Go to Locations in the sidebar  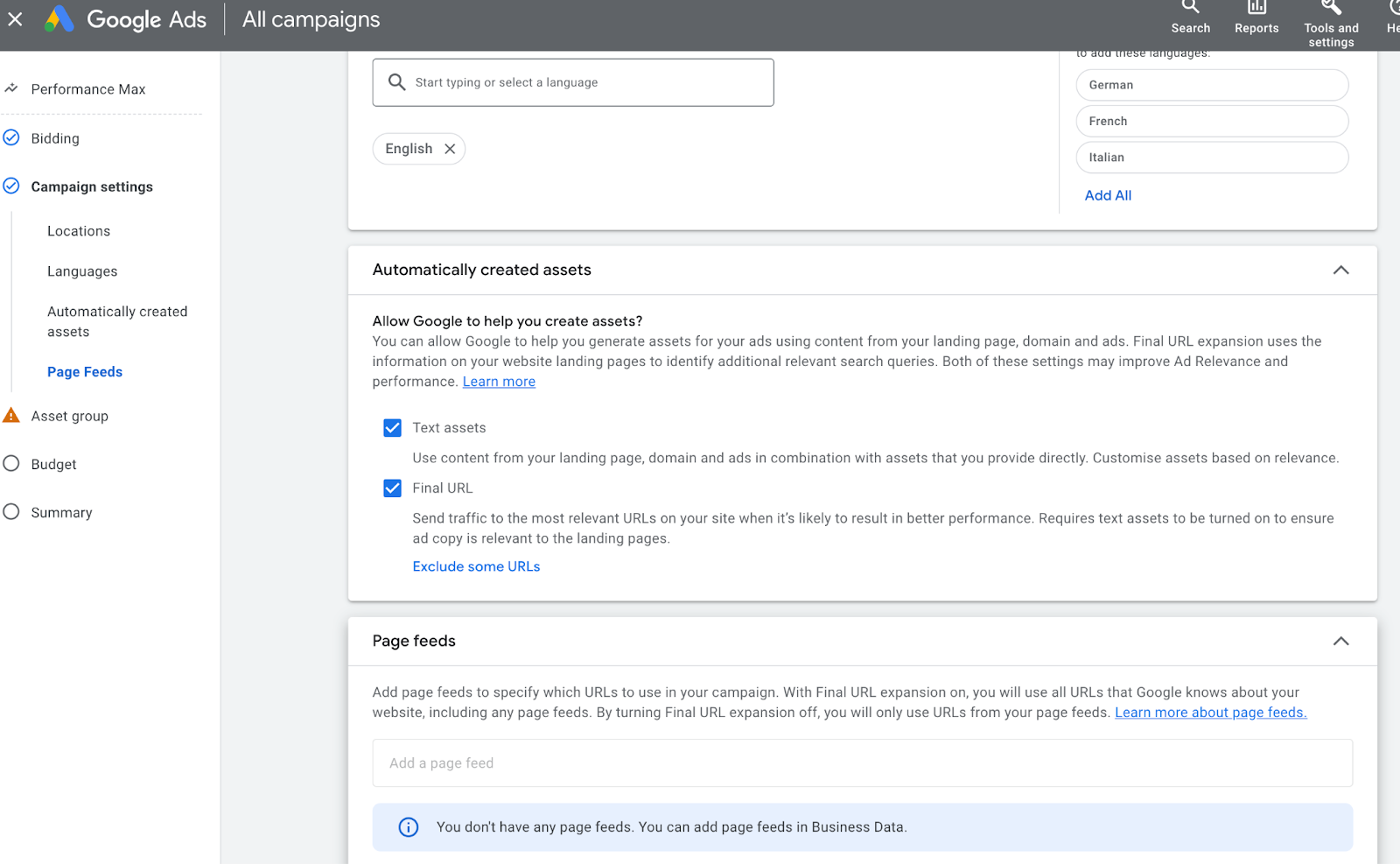click(79, 231)
